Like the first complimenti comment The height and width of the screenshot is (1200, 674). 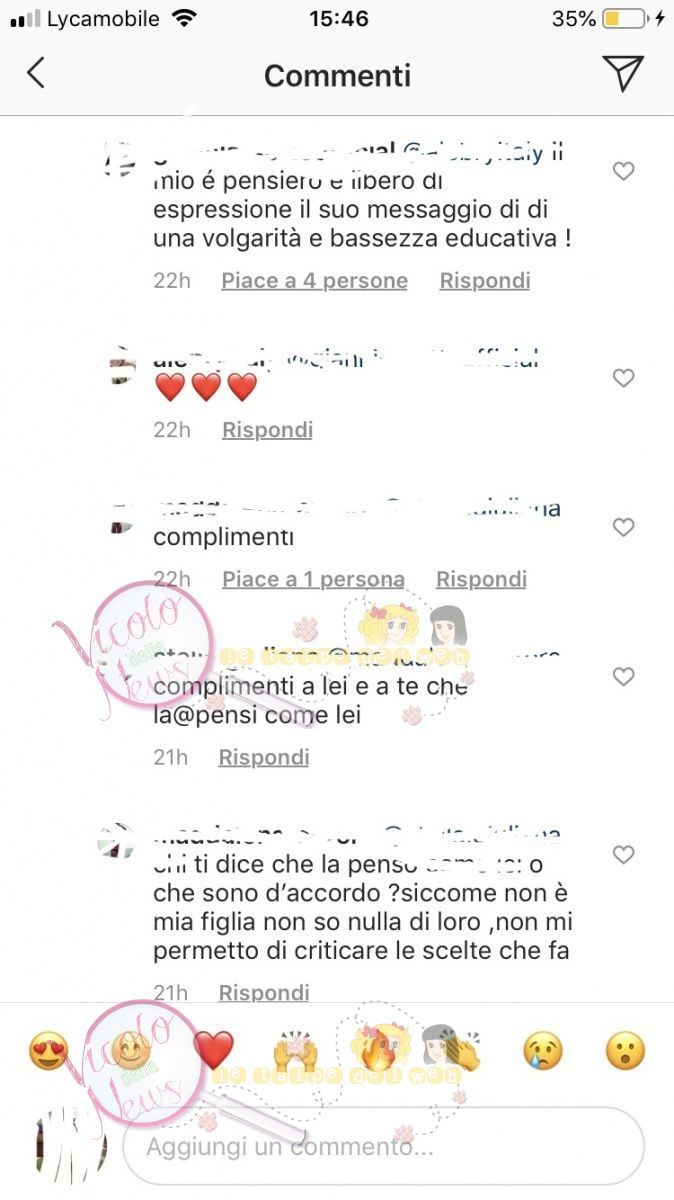[624, 527]
